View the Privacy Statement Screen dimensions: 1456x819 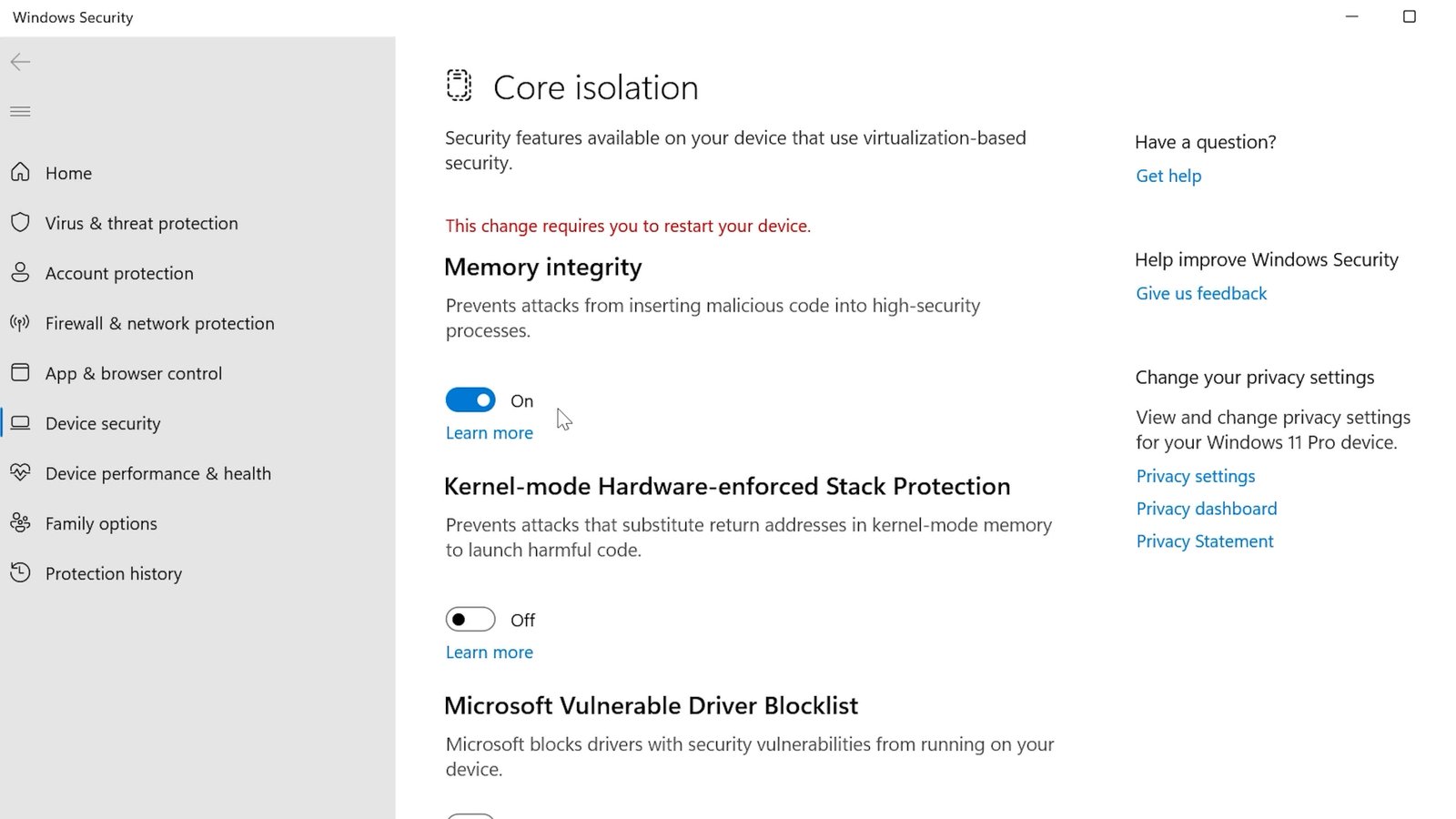1205,541
